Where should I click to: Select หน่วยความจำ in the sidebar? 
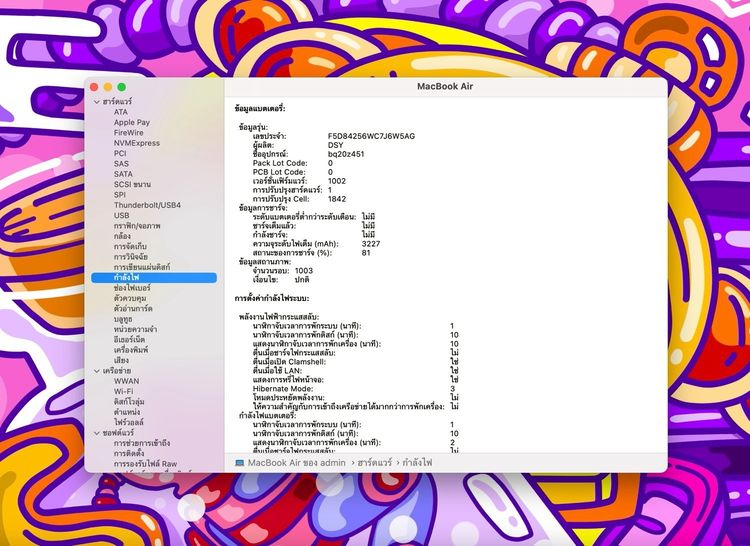pos(136,329)
